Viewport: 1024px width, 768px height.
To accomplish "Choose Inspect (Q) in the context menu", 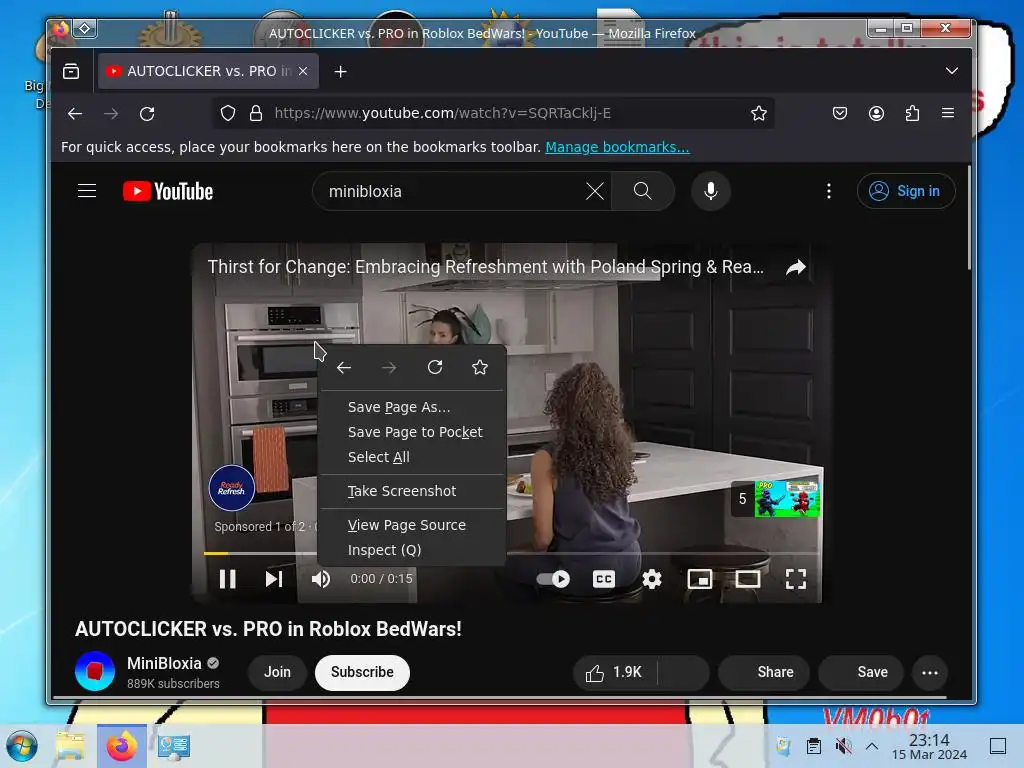I will pyautogui.click(x=412, y=550).
